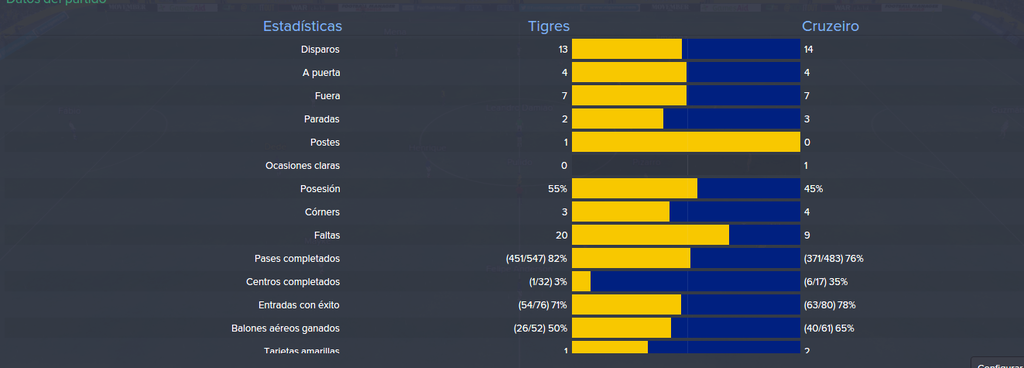Click the A puerta stat label
Image resolution: width=1024 pixels, height=368 pixels.
click(321, 73)
